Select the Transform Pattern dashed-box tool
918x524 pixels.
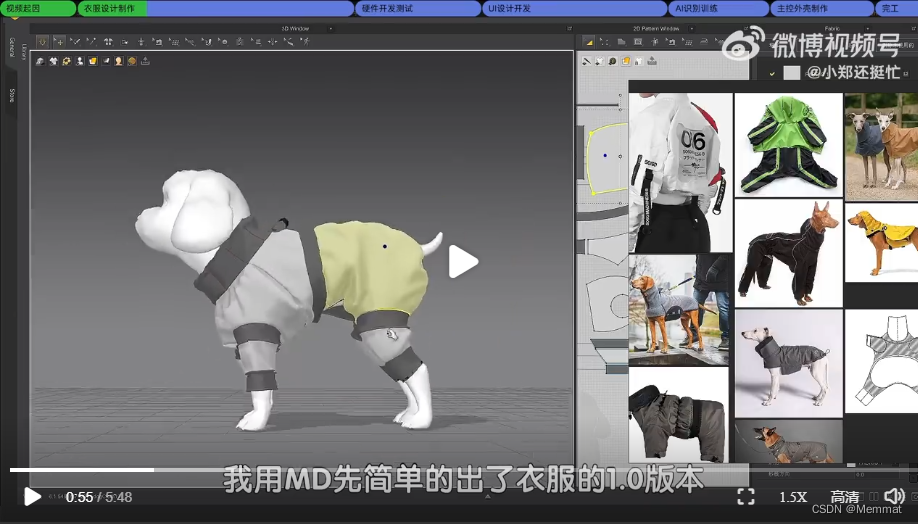605,42
